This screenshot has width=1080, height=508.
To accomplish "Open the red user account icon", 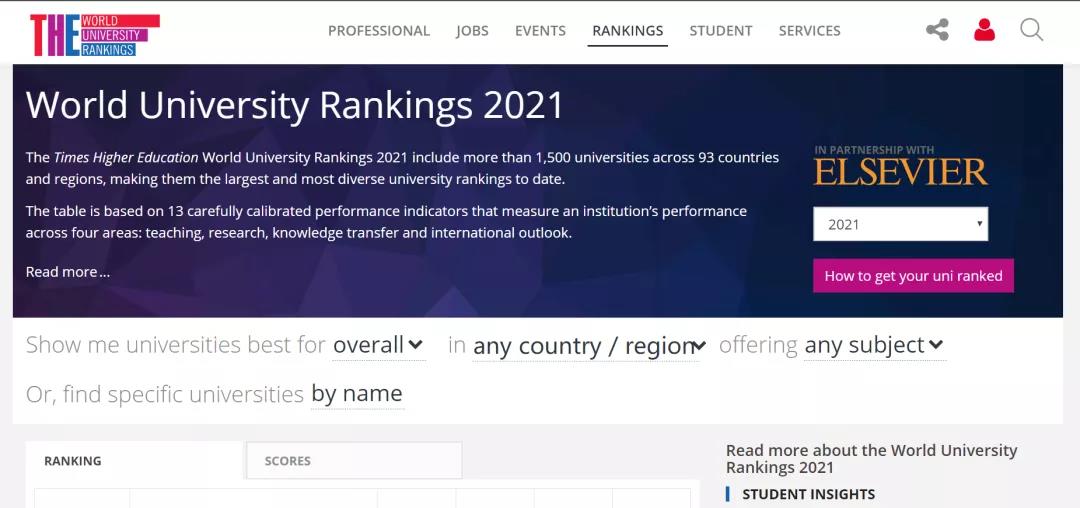I will coord(984,30).
